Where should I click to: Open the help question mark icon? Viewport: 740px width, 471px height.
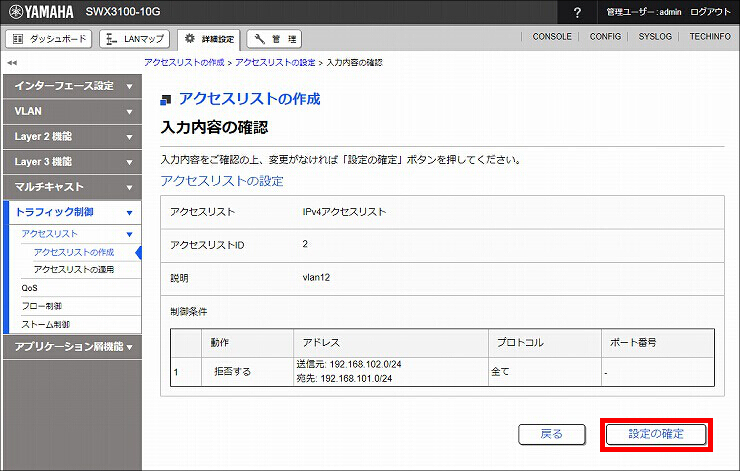(577, 12)
